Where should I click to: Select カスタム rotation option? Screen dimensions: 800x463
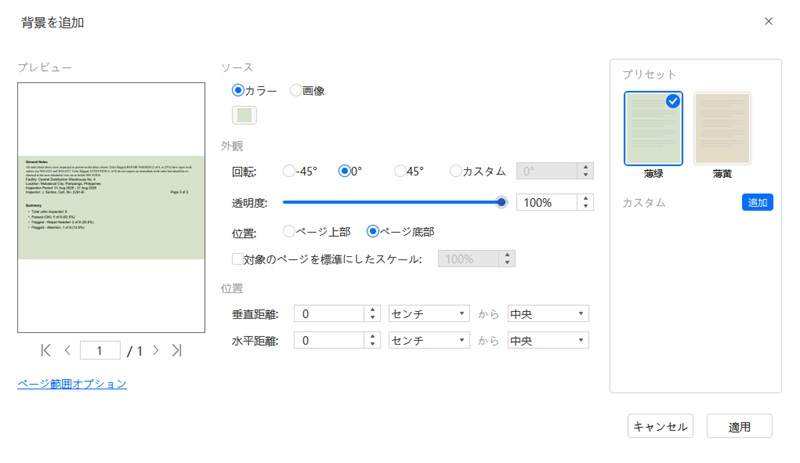pyautogui.click(x=455, y=171)
